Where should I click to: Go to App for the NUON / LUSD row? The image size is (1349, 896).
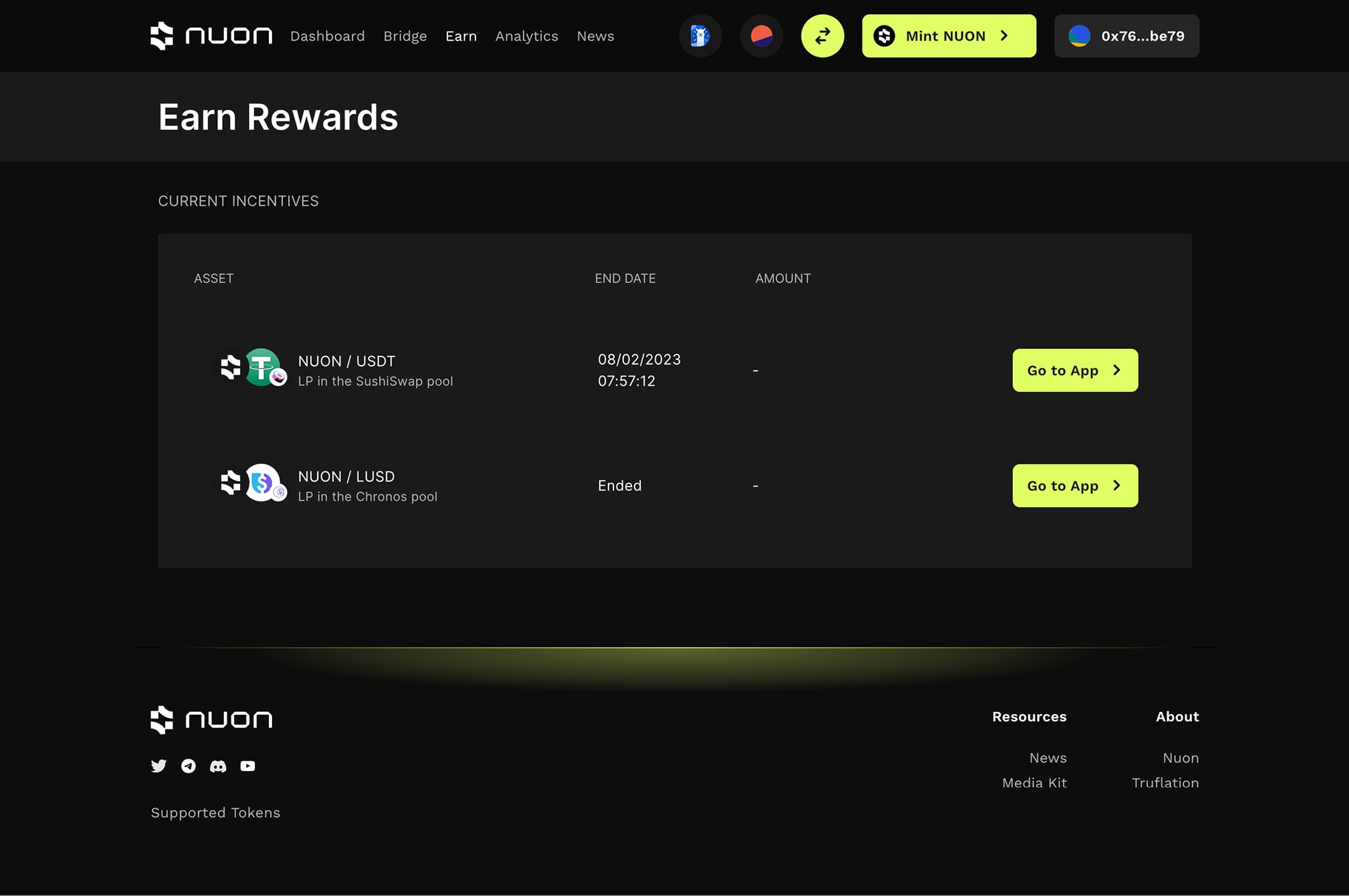[x=1075, y=486]
